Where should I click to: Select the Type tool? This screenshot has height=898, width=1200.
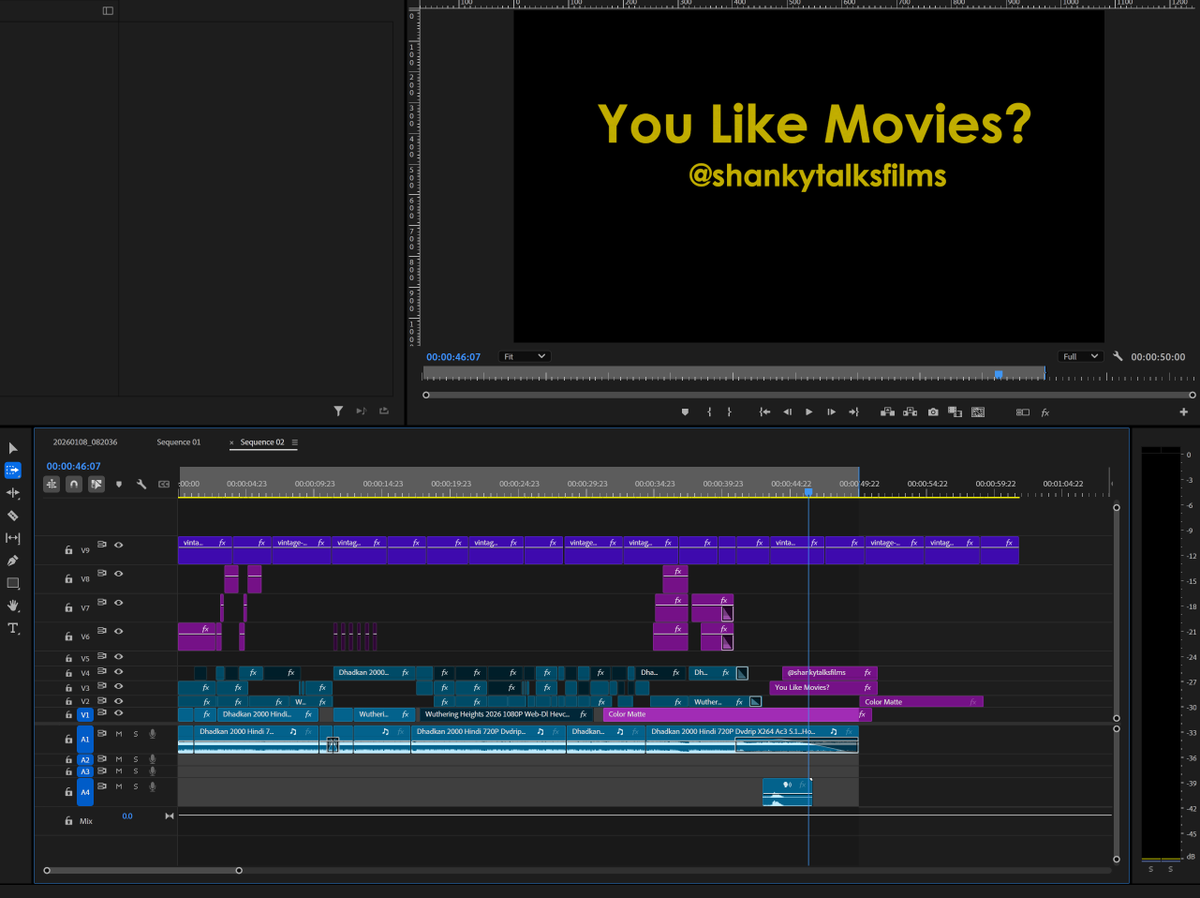click(13, 628)
